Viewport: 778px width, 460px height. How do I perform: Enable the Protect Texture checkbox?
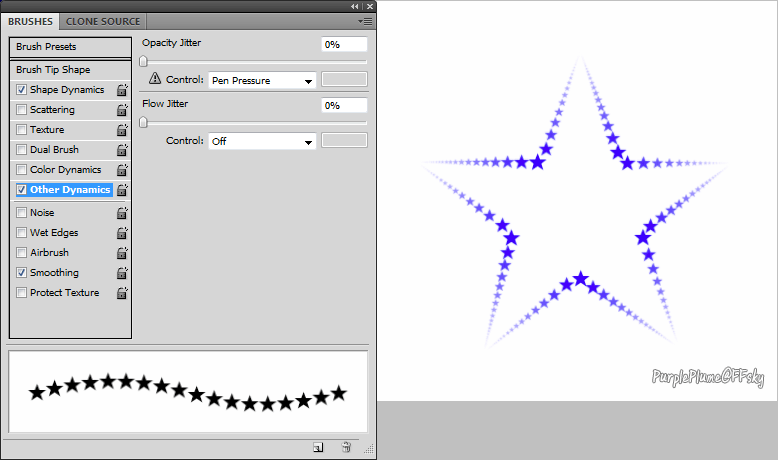pyautogui.click(x=21, y=293)
